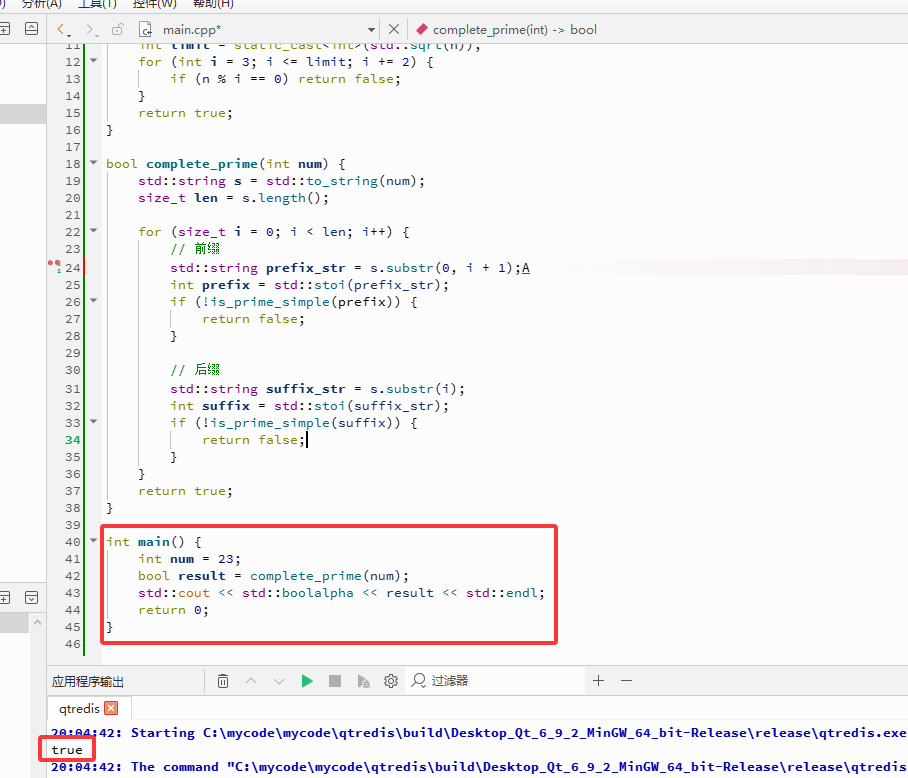Click the "Starting C:\mycode..." output line
Image resolution: width=908 pixels, height=778 pixels.
(478, 733)
